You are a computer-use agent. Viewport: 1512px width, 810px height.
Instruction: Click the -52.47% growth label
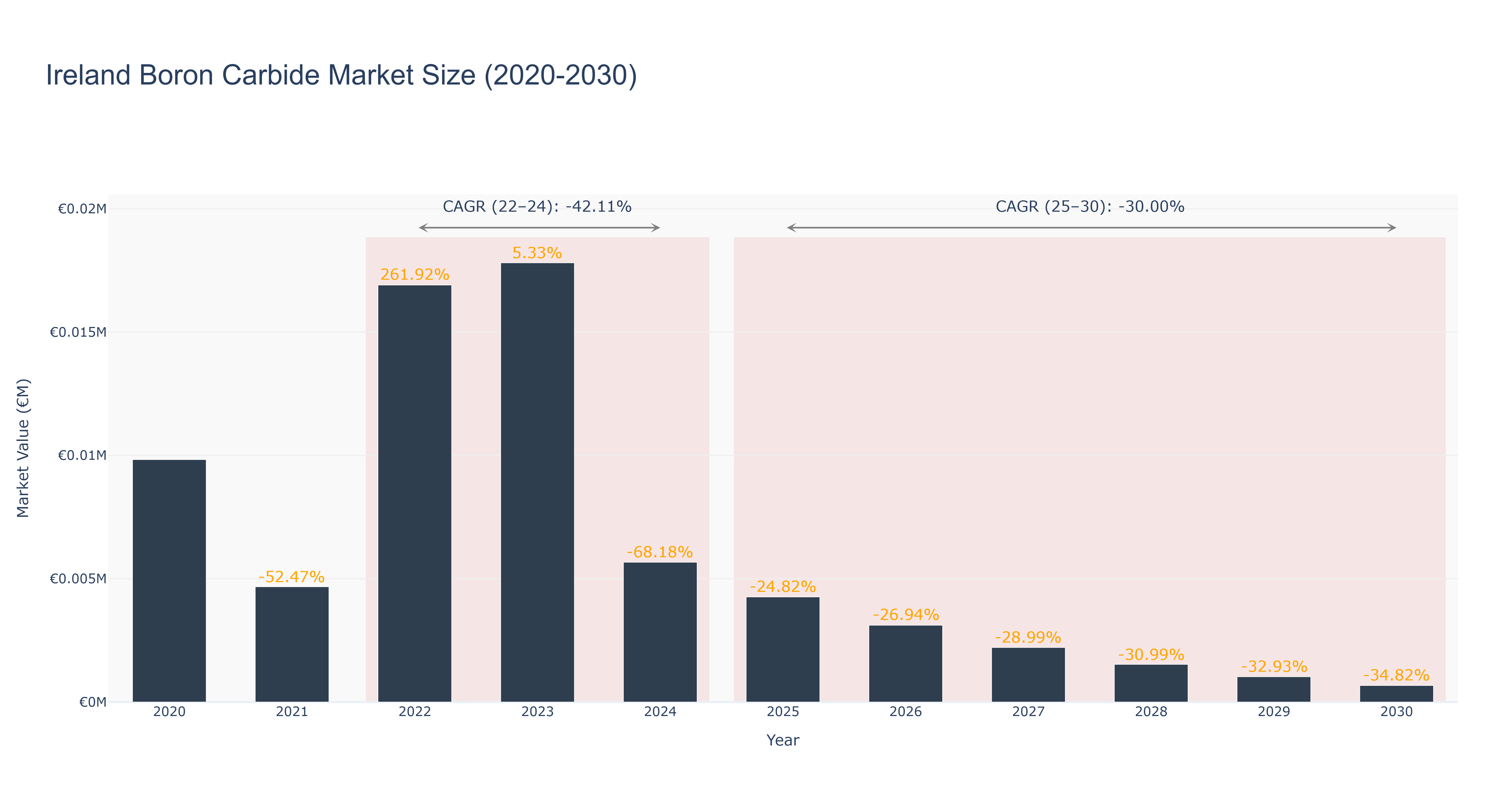[292, 576]
